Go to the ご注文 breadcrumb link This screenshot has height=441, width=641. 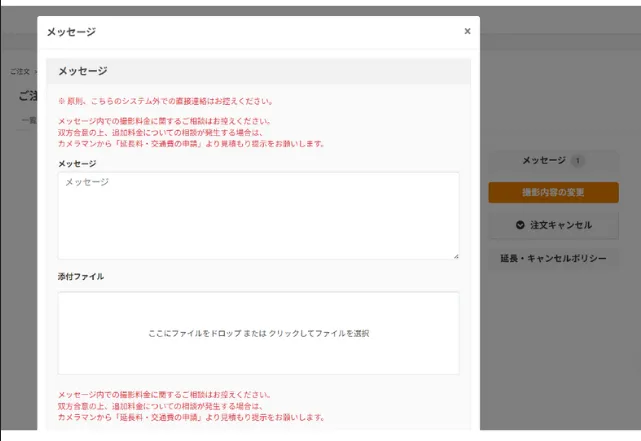click(x=19, y=72)
